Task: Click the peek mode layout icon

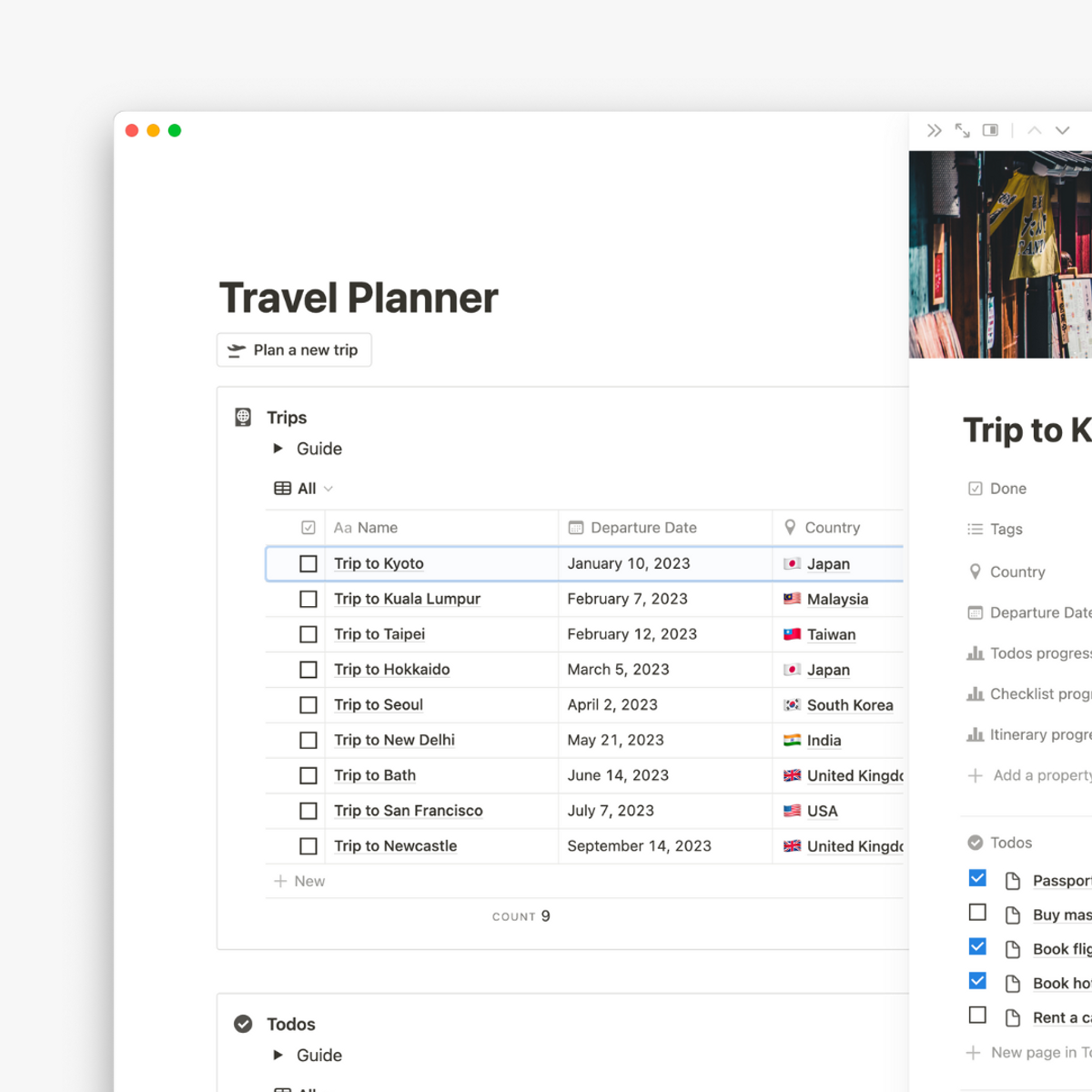Action: (x=990, y=131)
